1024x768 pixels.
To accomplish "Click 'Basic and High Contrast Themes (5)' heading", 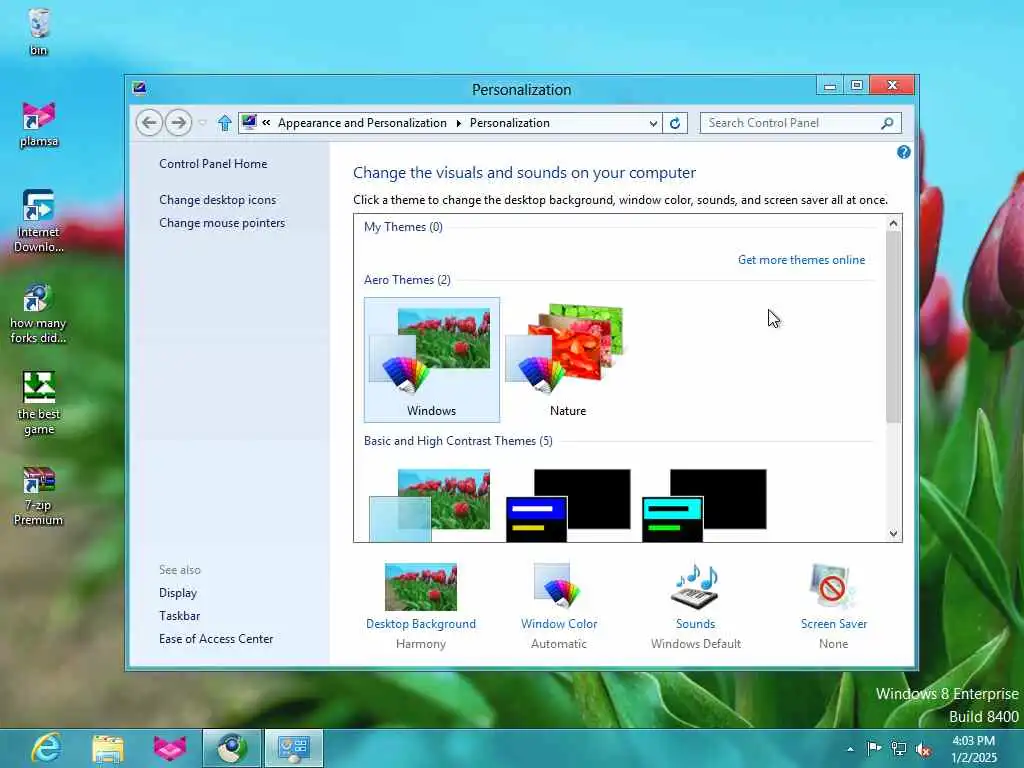I will tap(458, 441).
